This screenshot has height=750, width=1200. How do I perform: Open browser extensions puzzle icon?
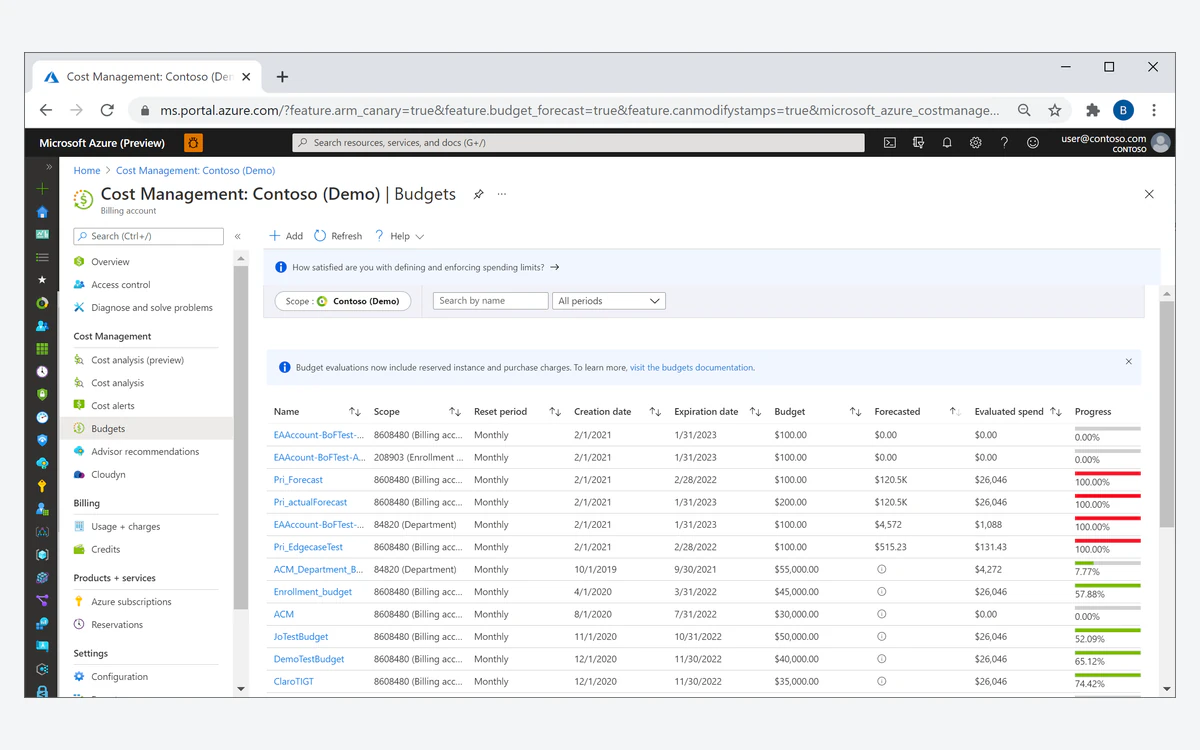coord(1092,110)
